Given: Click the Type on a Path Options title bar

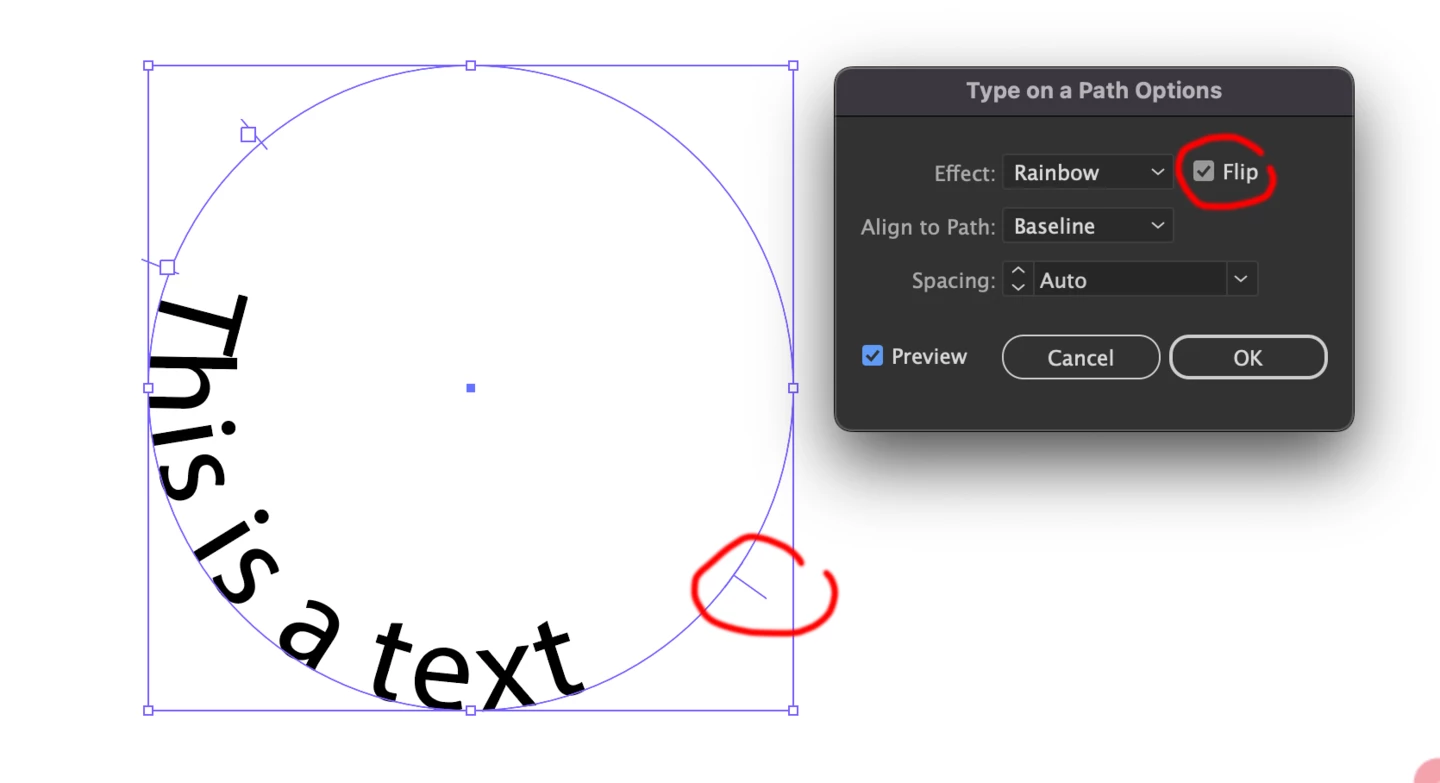Looking at the screenshot, I should tap(1094, 91).
